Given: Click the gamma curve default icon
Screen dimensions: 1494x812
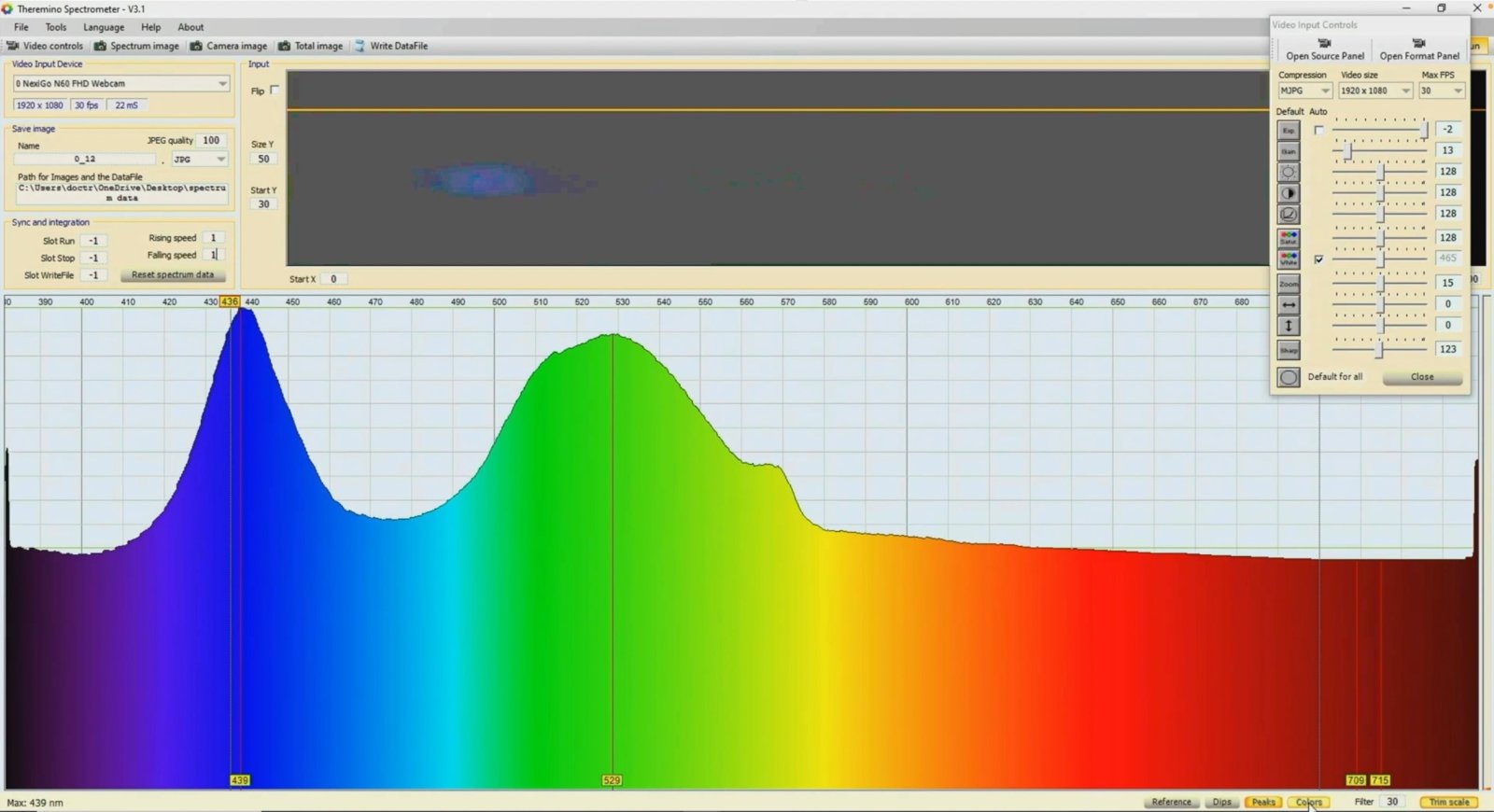Looking at the screenshot, I should click(x=1289, y=215).
